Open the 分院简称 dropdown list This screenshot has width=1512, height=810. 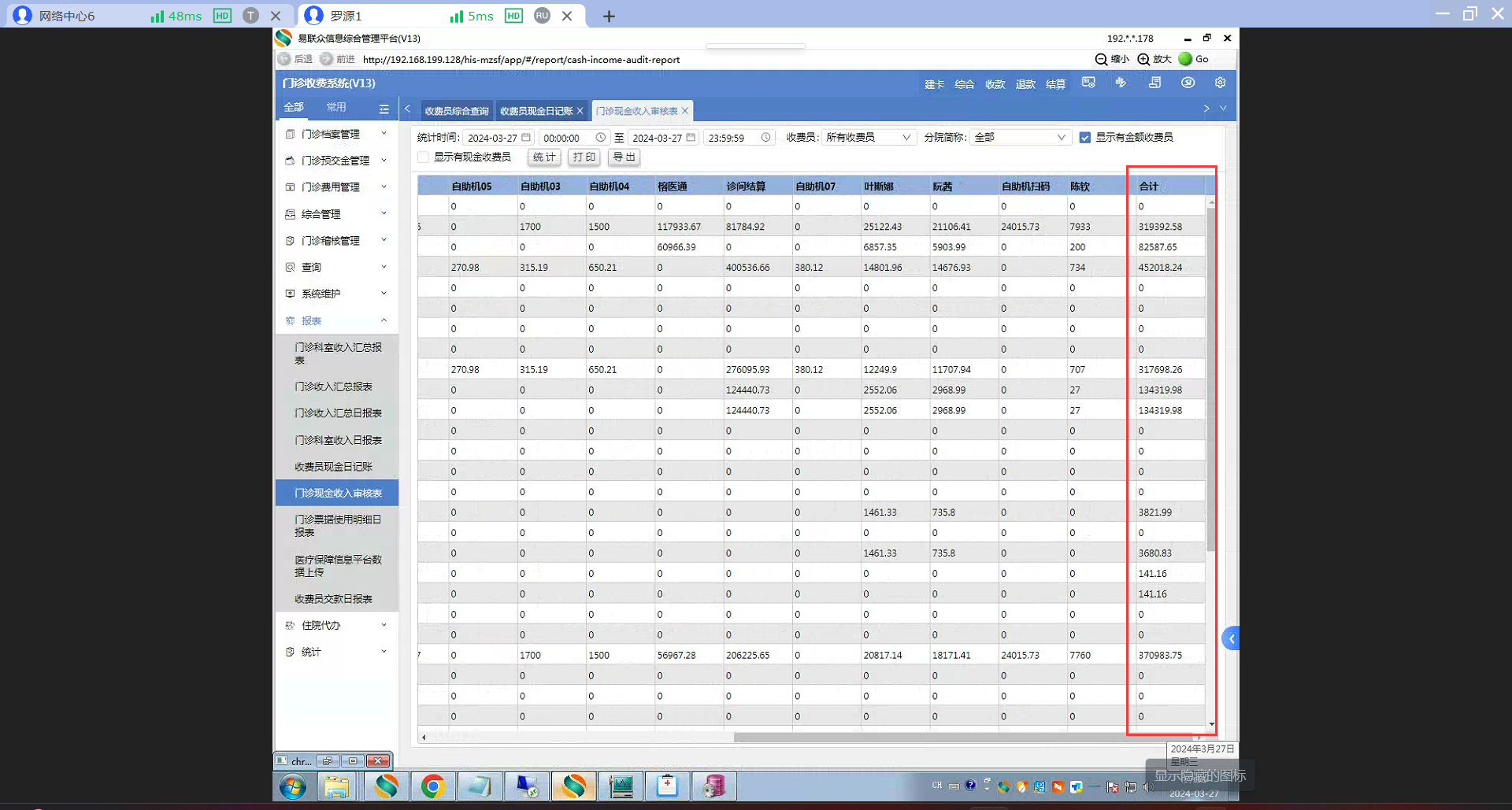tap(1019, 138)
